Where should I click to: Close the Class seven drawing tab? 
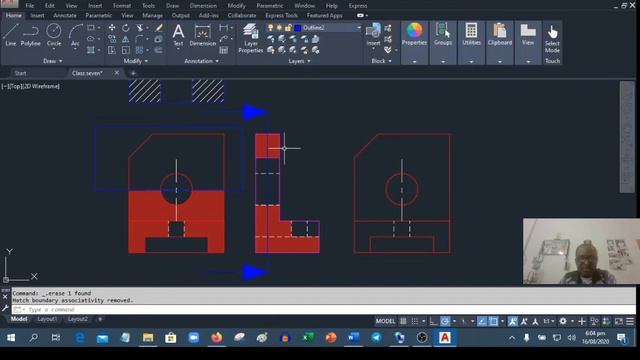point(117,73)
